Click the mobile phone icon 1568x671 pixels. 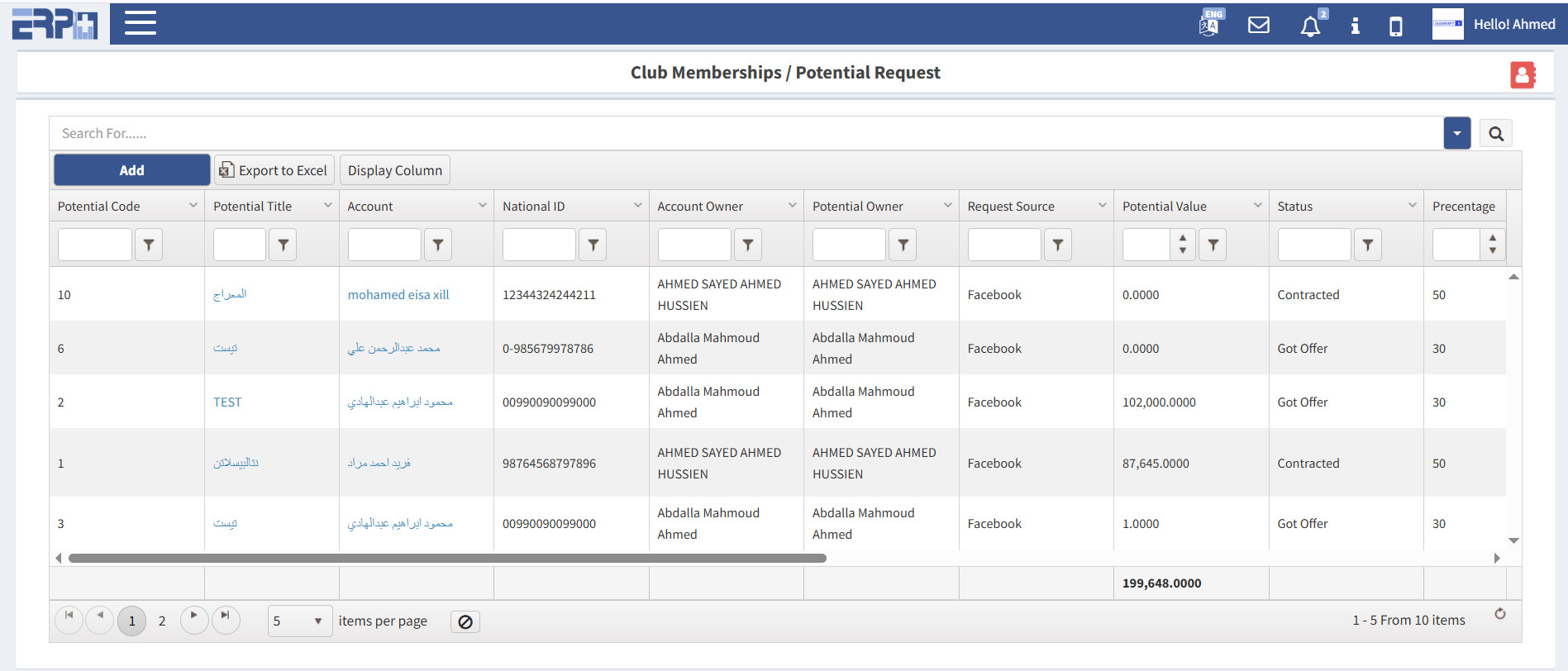pyautogui.click(x=1395, y=26)
